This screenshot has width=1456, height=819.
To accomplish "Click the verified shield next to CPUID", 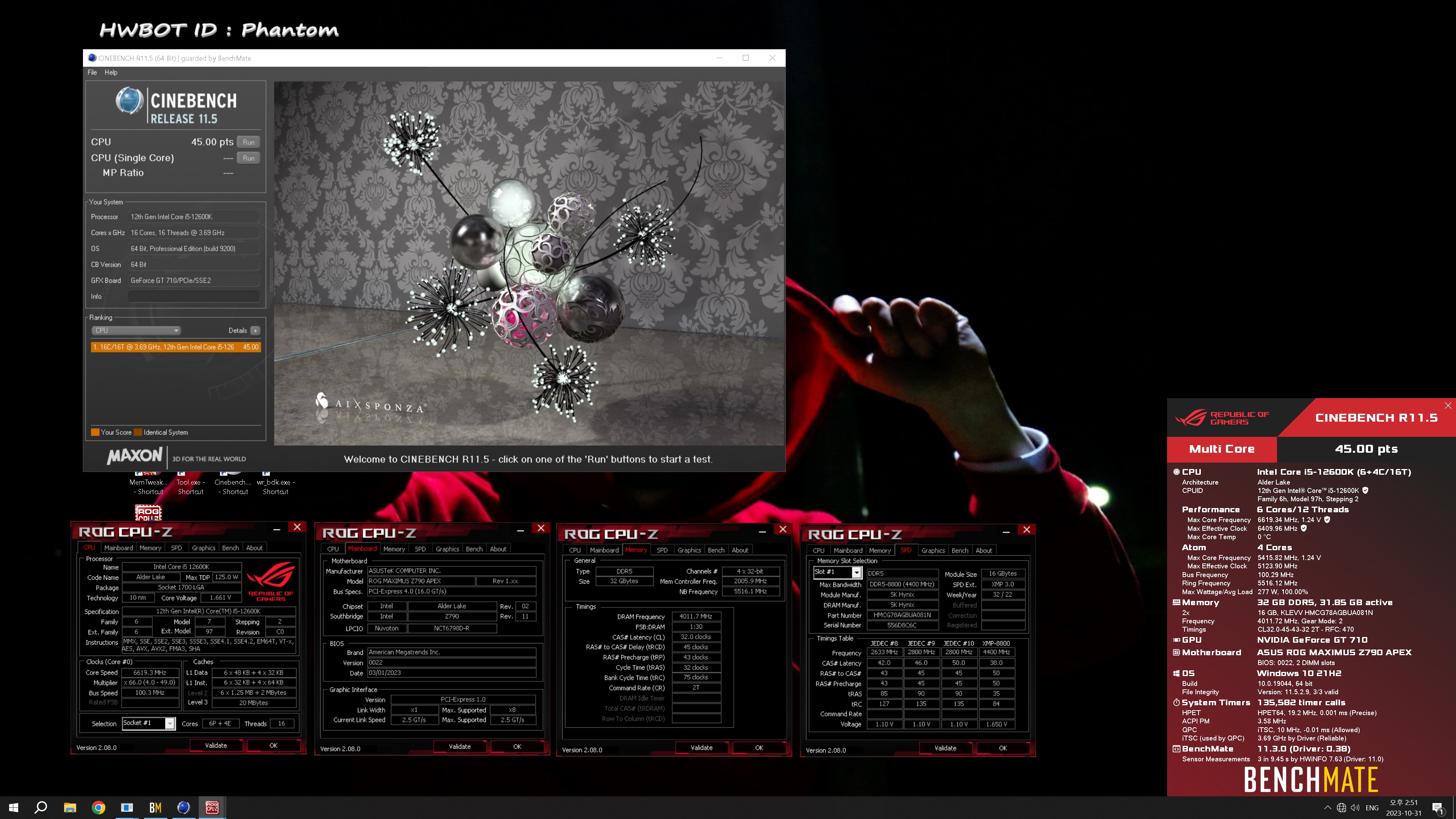I will click(1365, 491).
